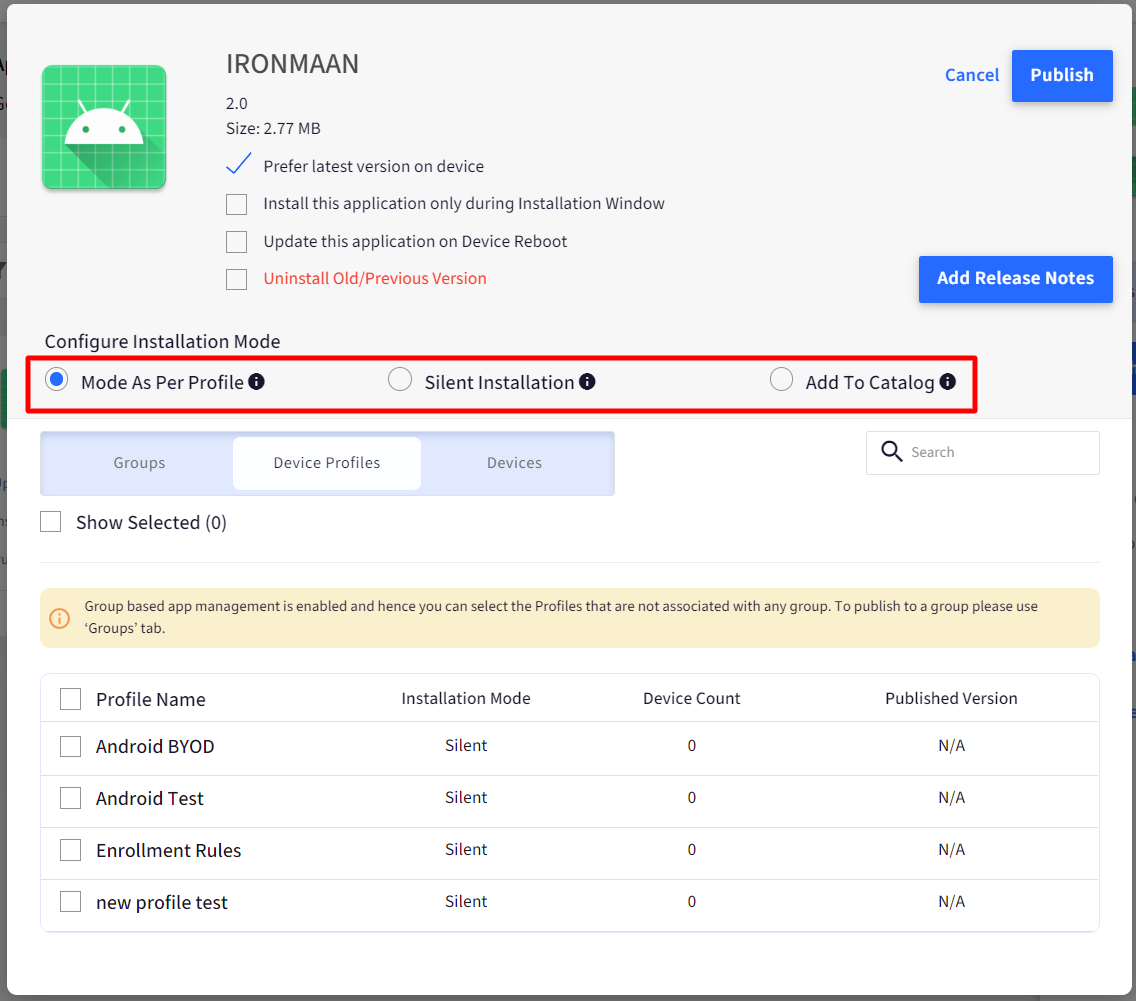1136x1001 pixels.
Task: Open the Devices tab
Action: tap(514, 463)
